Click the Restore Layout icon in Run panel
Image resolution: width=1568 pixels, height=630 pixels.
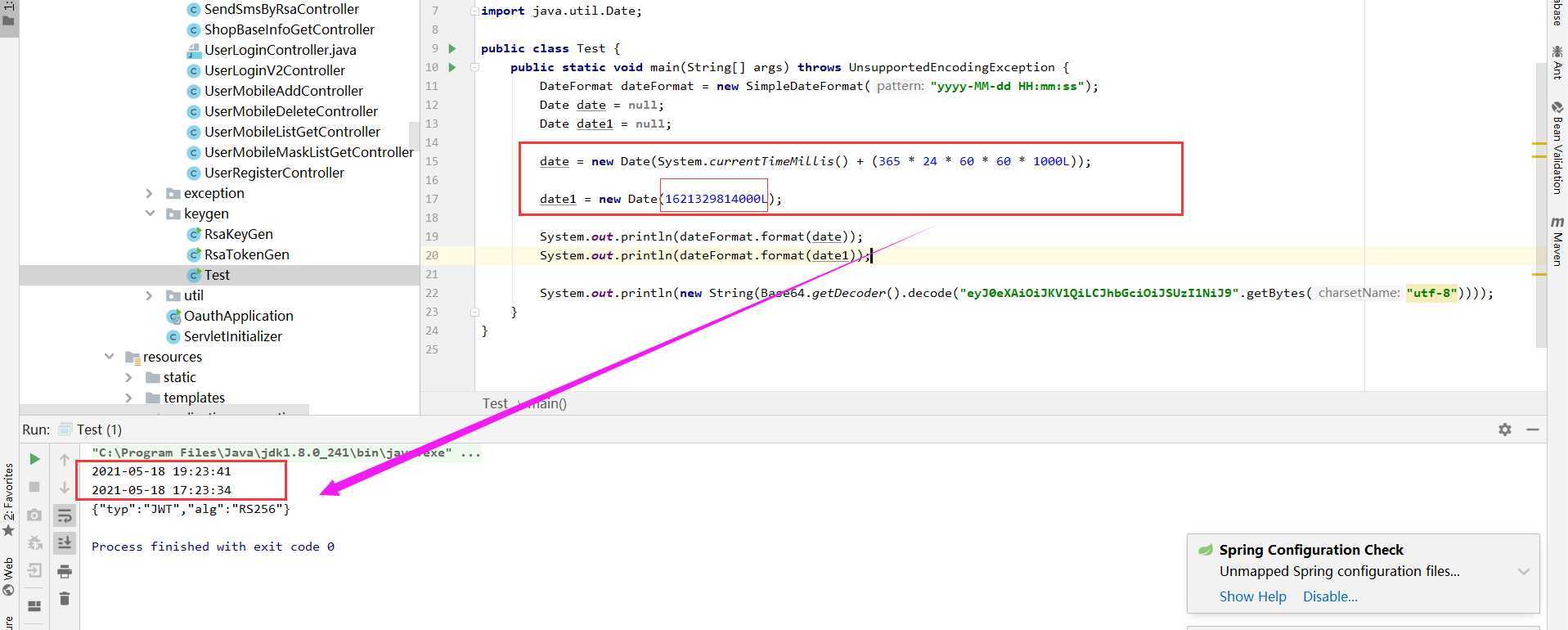point(34,606)
